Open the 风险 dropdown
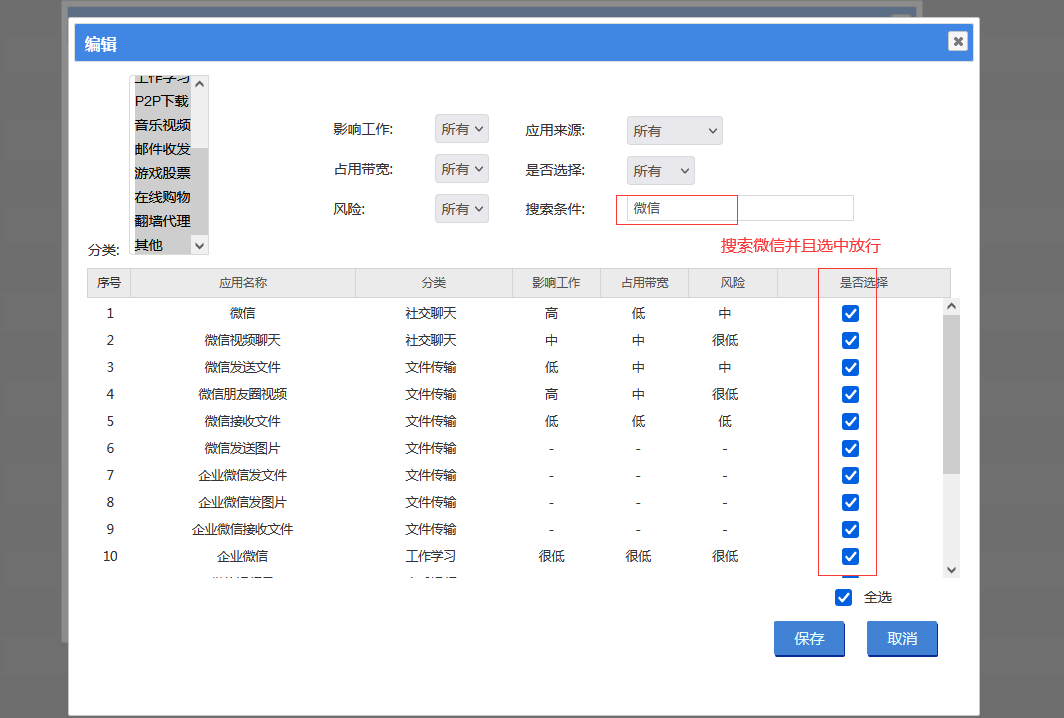1064x718 pixels. point(462,209)
